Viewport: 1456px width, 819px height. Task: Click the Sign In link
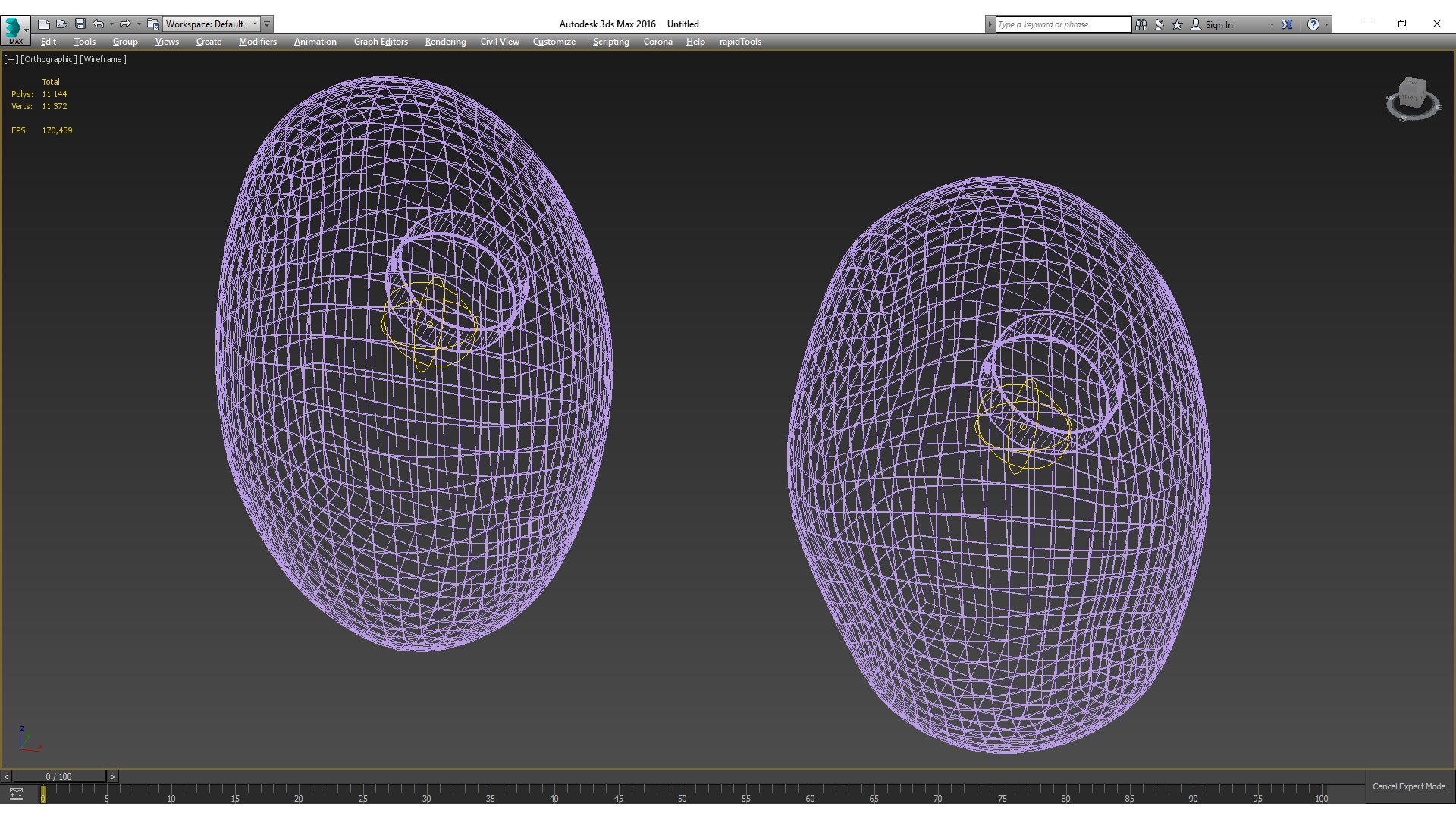tap(1219, 25)
